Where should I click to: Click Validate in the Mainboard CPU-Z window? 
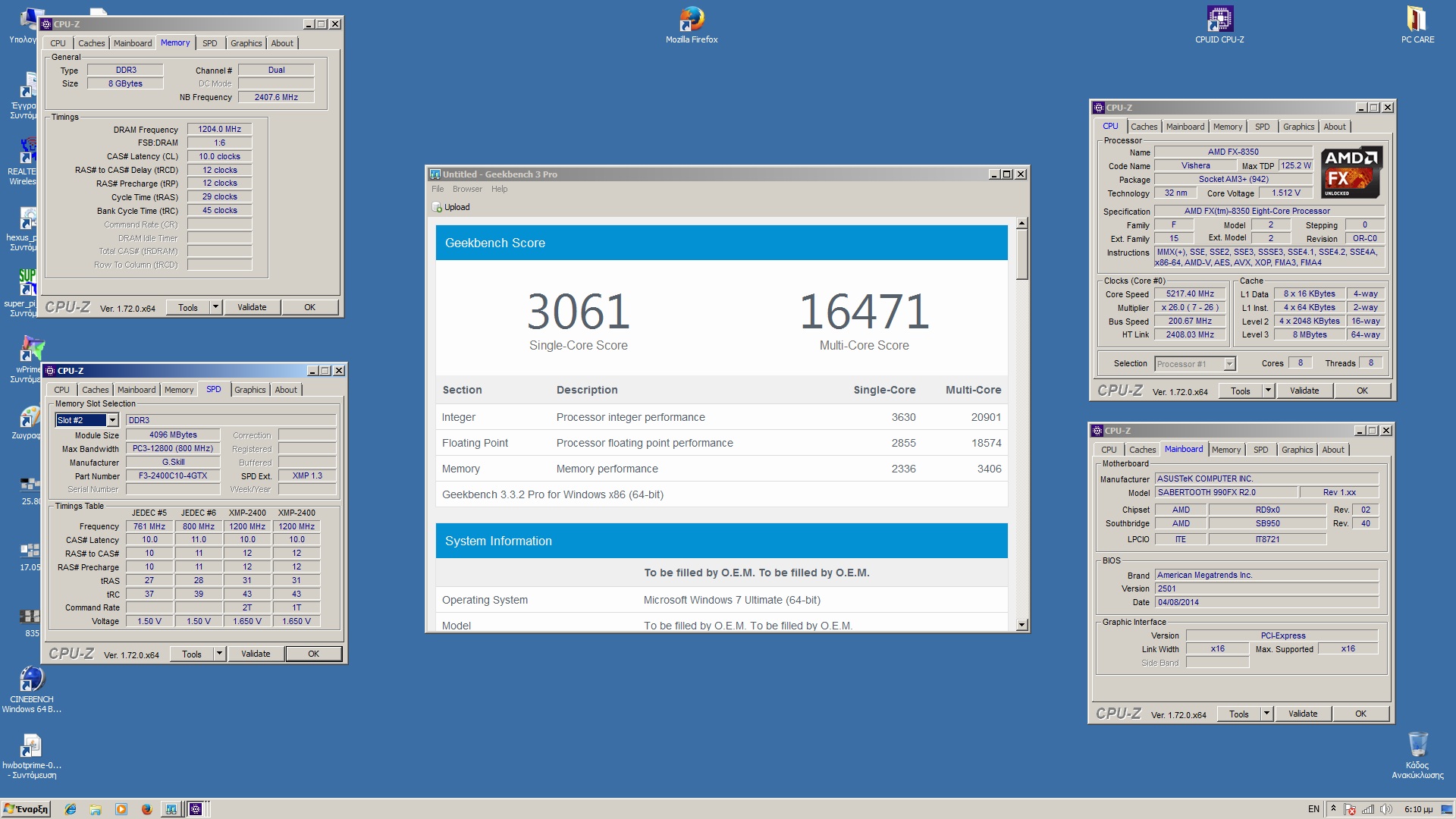pos(1303,714)
